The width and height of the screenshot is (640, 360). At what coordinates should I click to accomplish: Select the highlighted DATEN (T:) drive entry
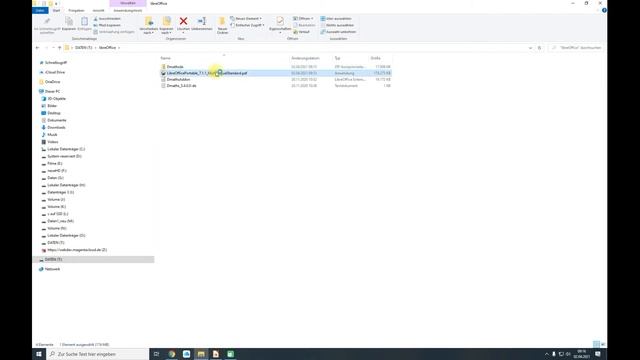tap(93, 259)
